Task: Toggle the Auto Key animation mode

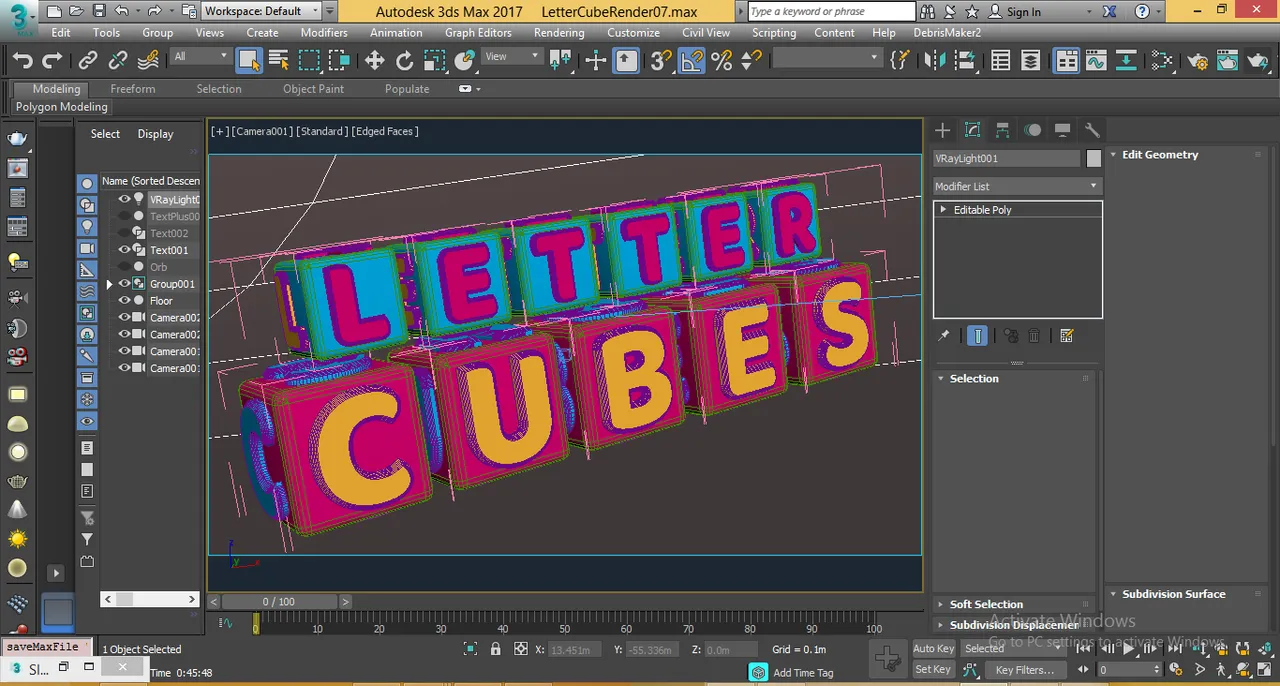Action: click(x=933, y=648)
